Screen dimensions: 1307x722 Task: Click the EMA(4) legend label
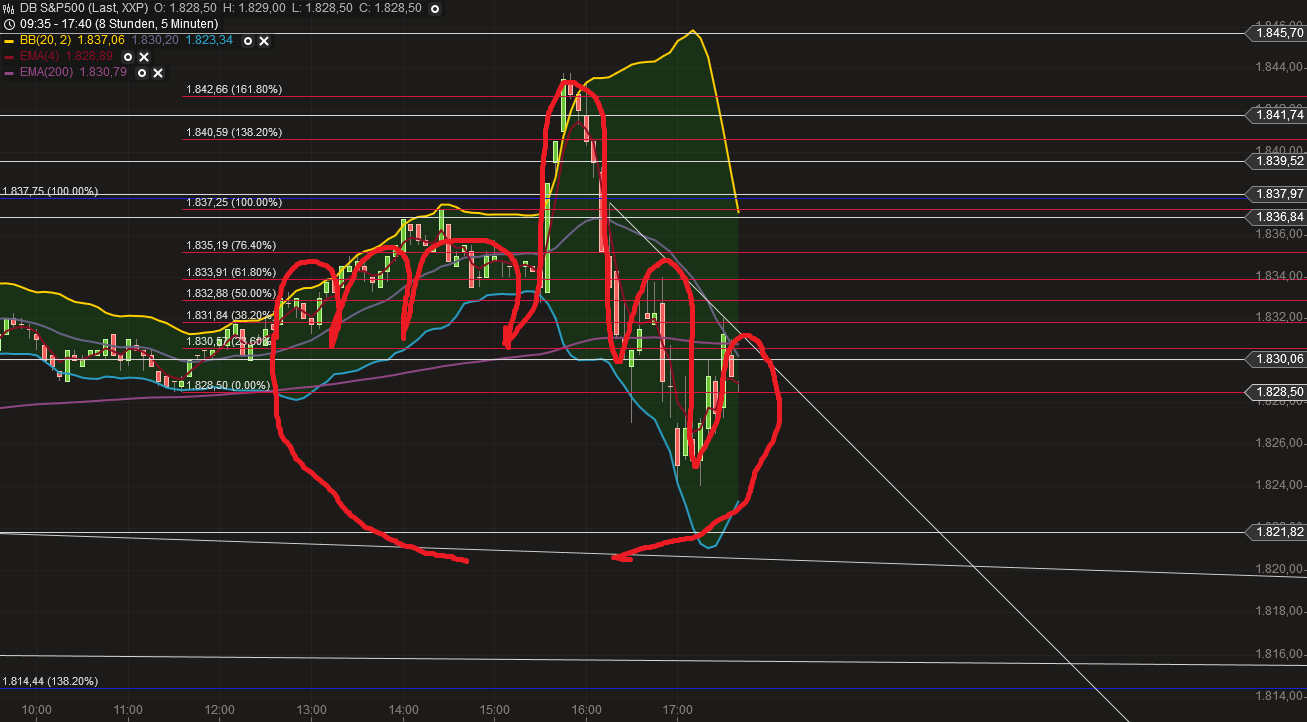tap(38, 57)
